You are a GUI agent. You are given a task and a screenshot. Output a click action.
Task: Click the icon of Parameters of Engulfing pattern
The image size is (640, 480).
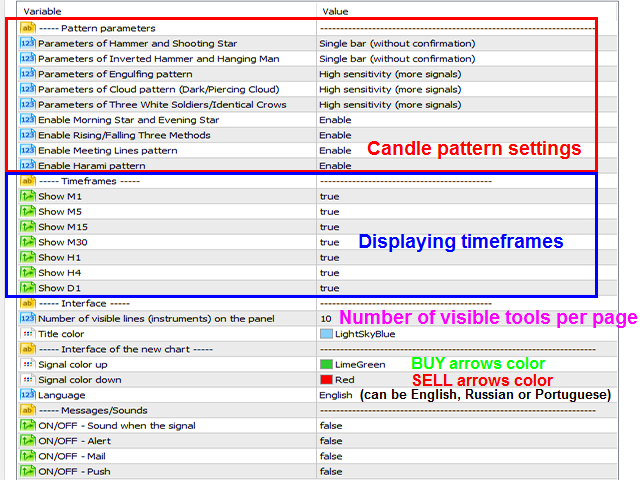[27, 74]
